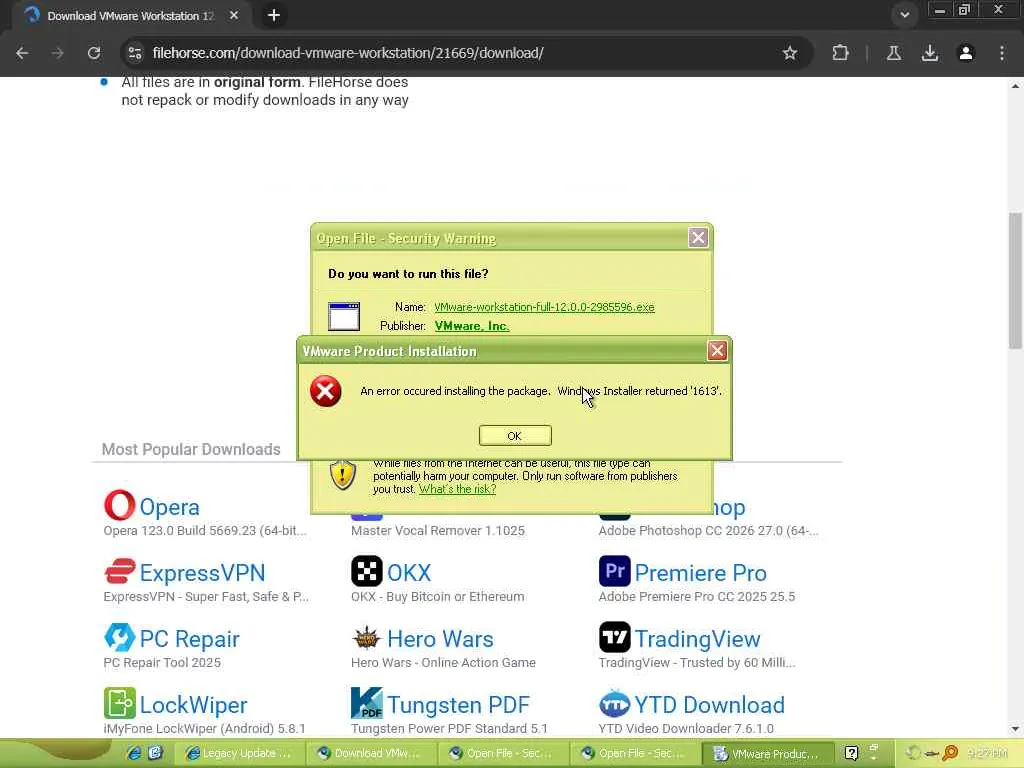
Task: Switch to Legacy Update taskbar button
Action: coord(239,754)
